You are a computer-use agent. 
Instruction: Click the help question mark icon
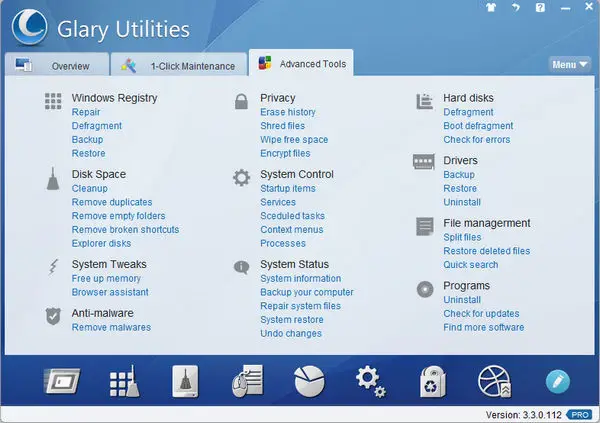click(540, 7)
